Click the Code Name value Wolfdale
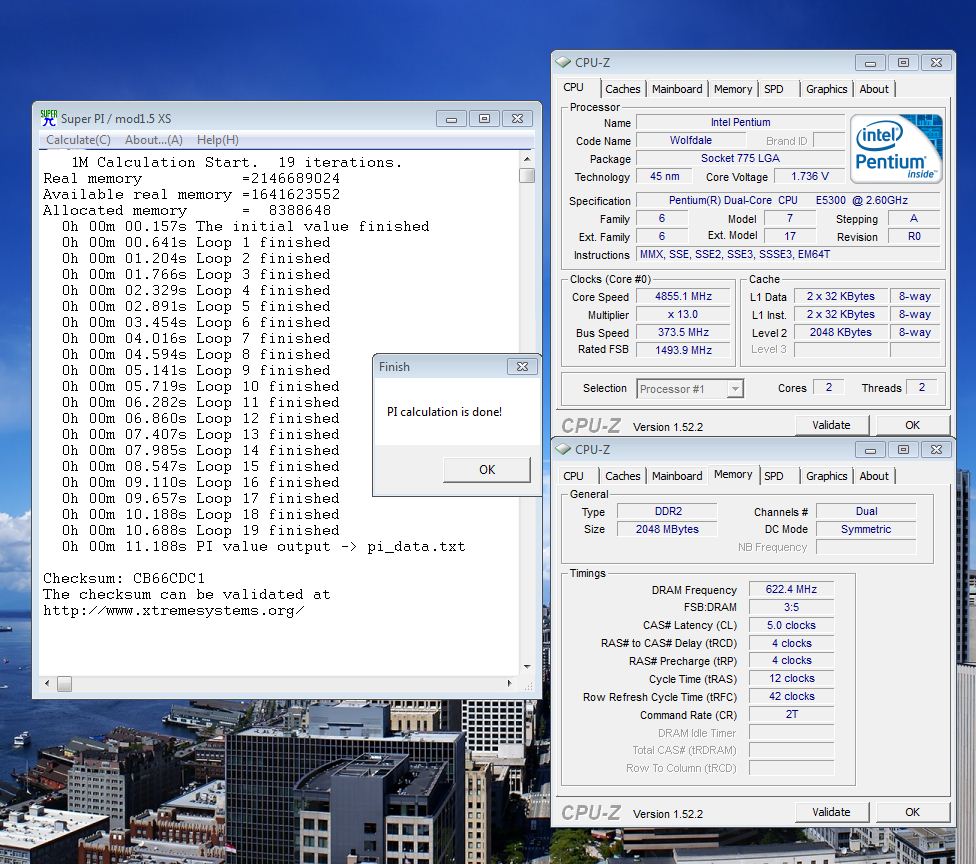Image resolution: width=976 pixels, height=864 pixels. click(x=690, y=141)
